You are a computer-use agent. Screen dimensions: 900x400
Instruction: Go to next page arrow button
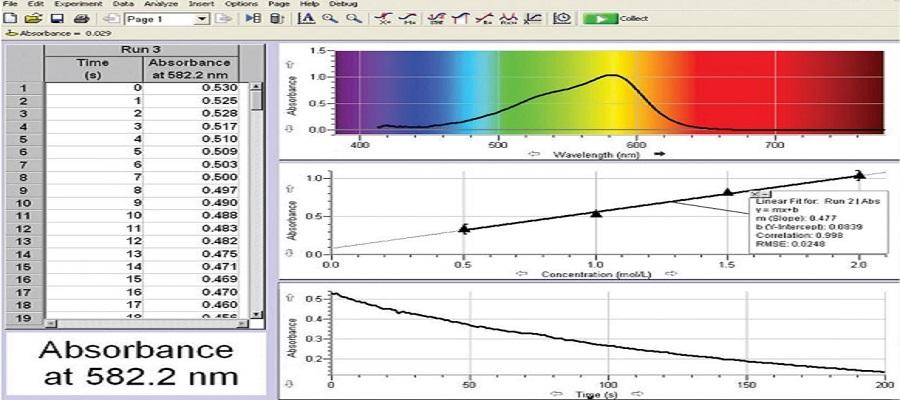coord(223,19)
